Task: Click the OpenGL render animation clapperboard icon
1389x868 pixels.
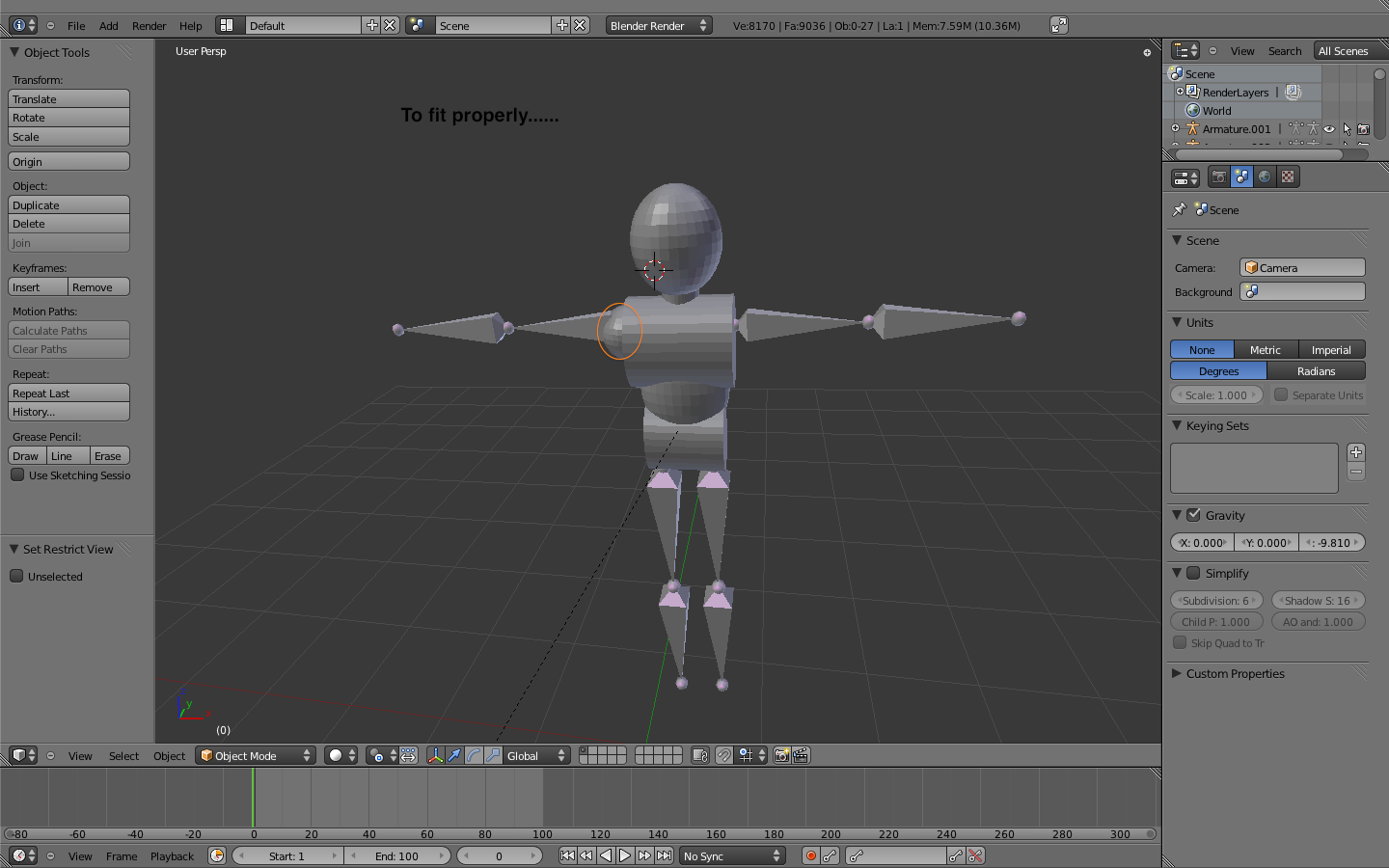Action: click(802, 756)
